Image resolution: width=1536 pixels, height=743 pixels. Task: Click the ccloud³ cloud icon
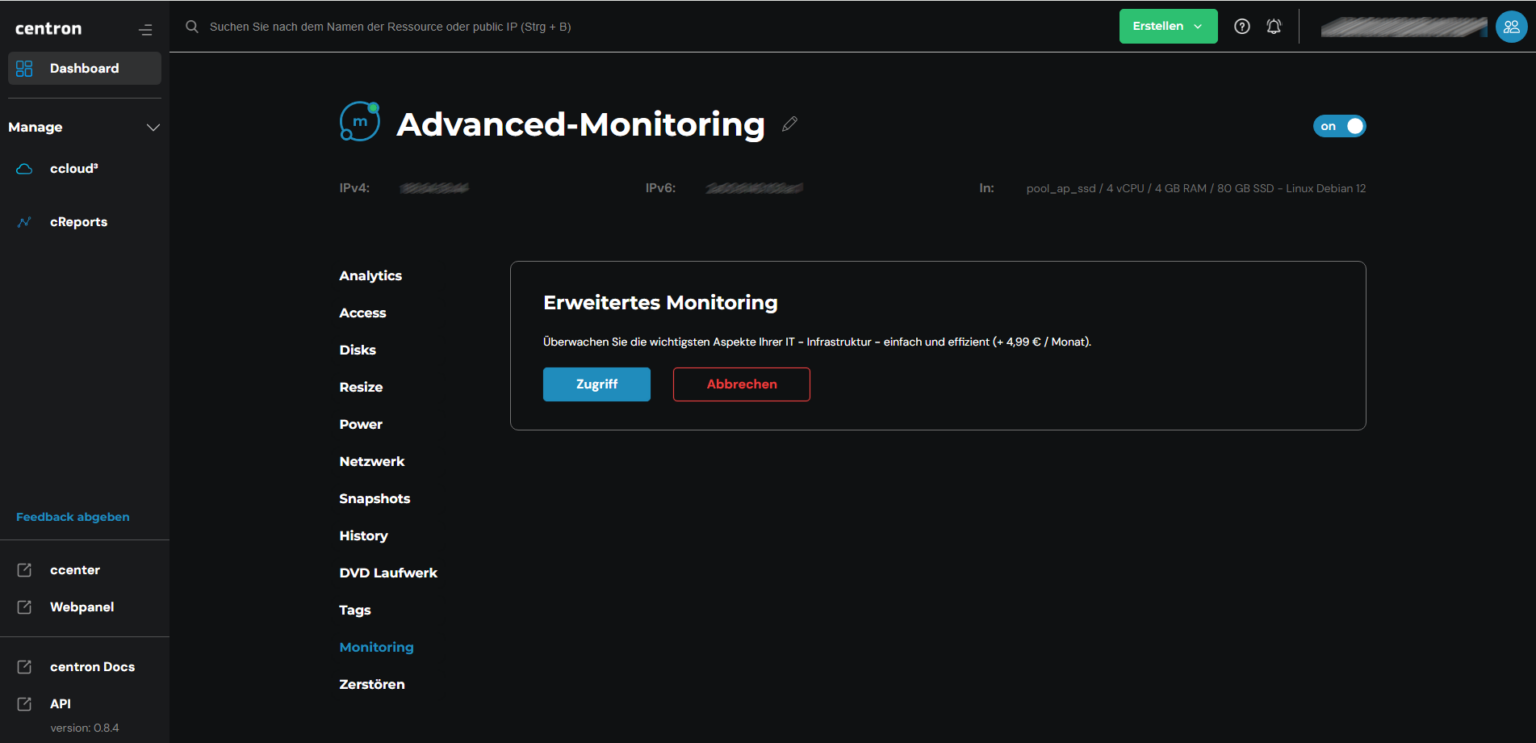click(x=24, y=168)
